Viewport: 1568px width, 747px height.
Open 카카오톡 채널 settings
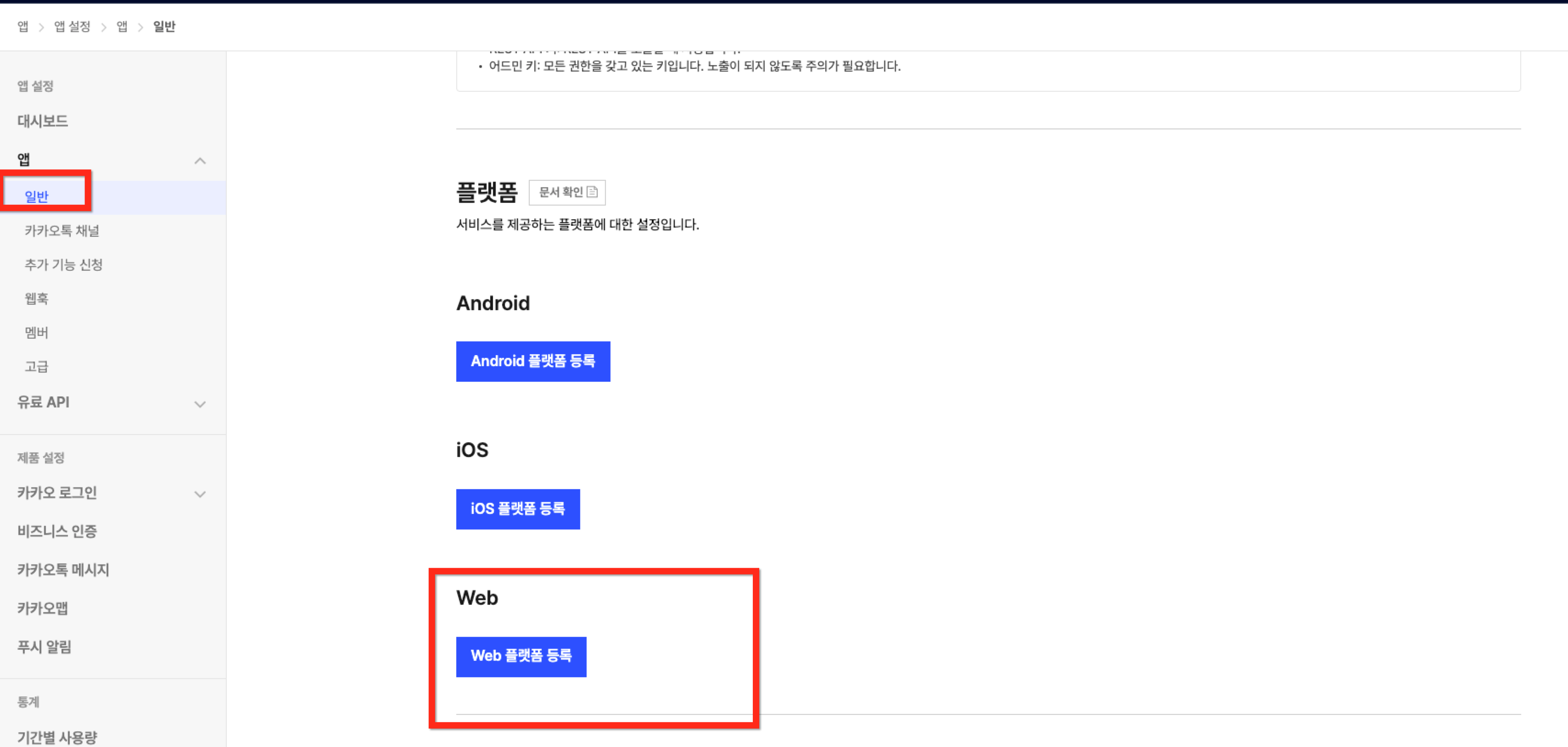point(62,230)
